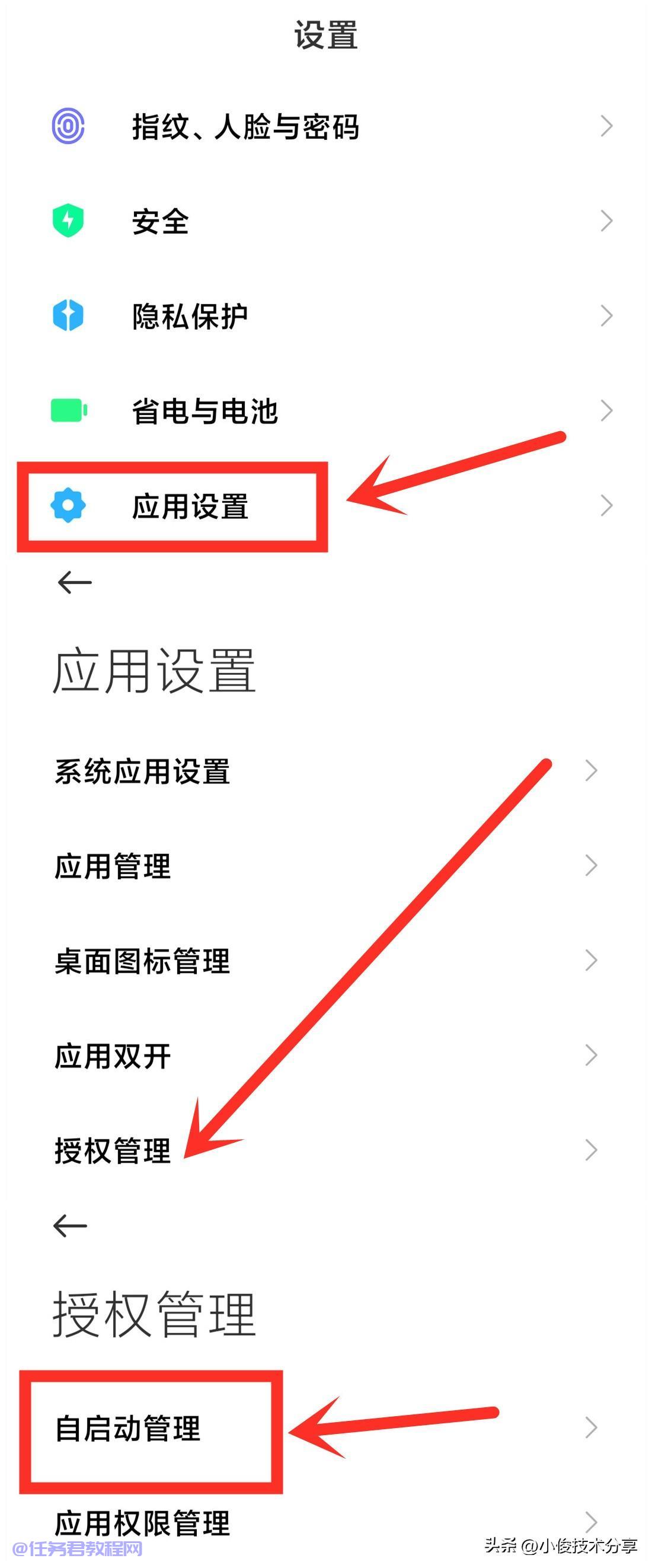Expand chevron next to 指纹、人脸与密码

click(x=606, y=126)
